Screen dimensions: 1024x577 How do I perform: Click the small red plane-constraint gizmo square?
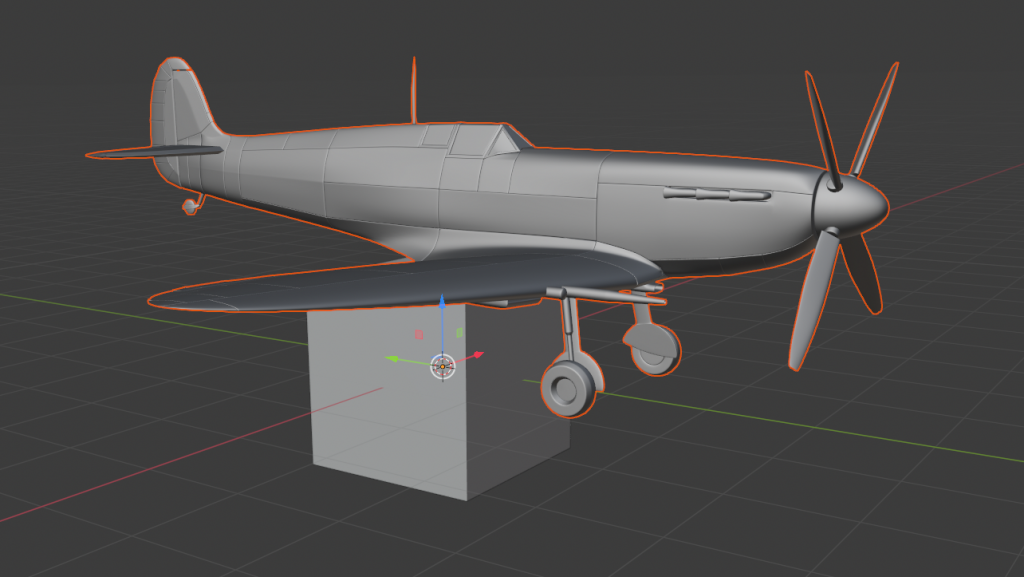(420, 334)
